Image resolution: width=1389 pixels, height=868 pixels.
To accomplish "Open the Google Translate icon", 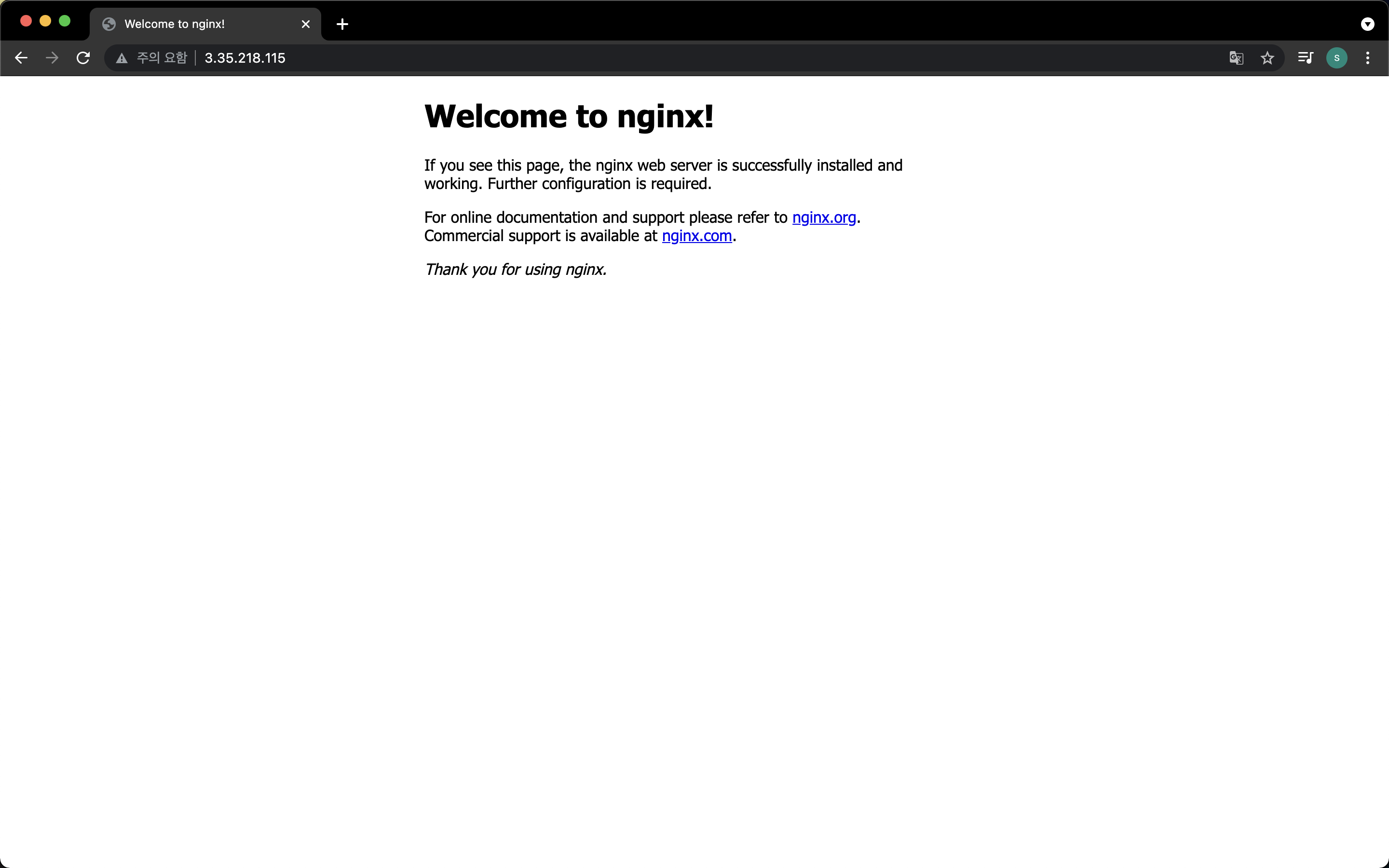I will pos(1236,58).
